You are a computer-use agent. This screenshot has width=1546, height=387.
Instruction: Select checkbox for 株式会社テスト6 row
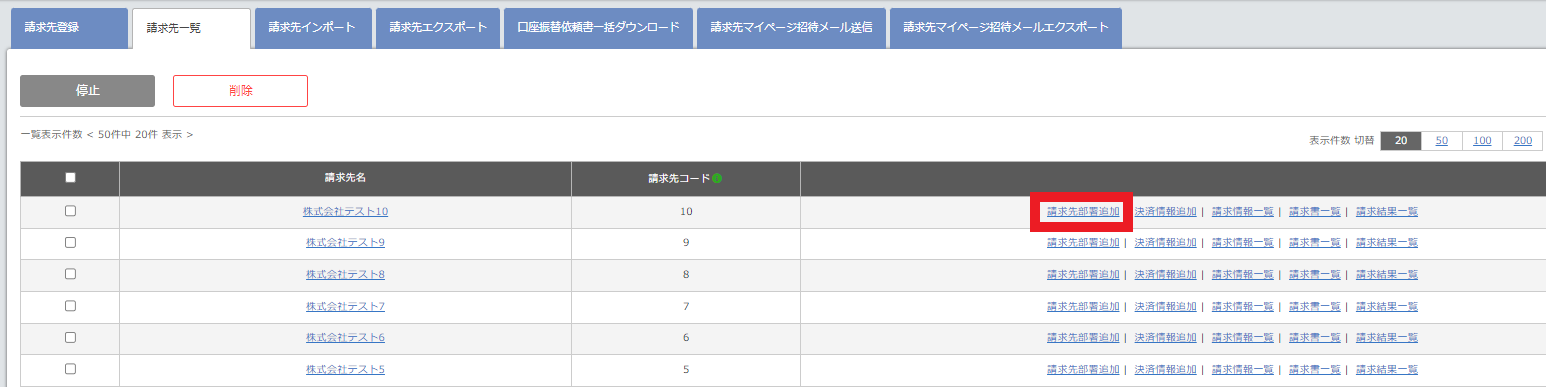coord(70,337)
